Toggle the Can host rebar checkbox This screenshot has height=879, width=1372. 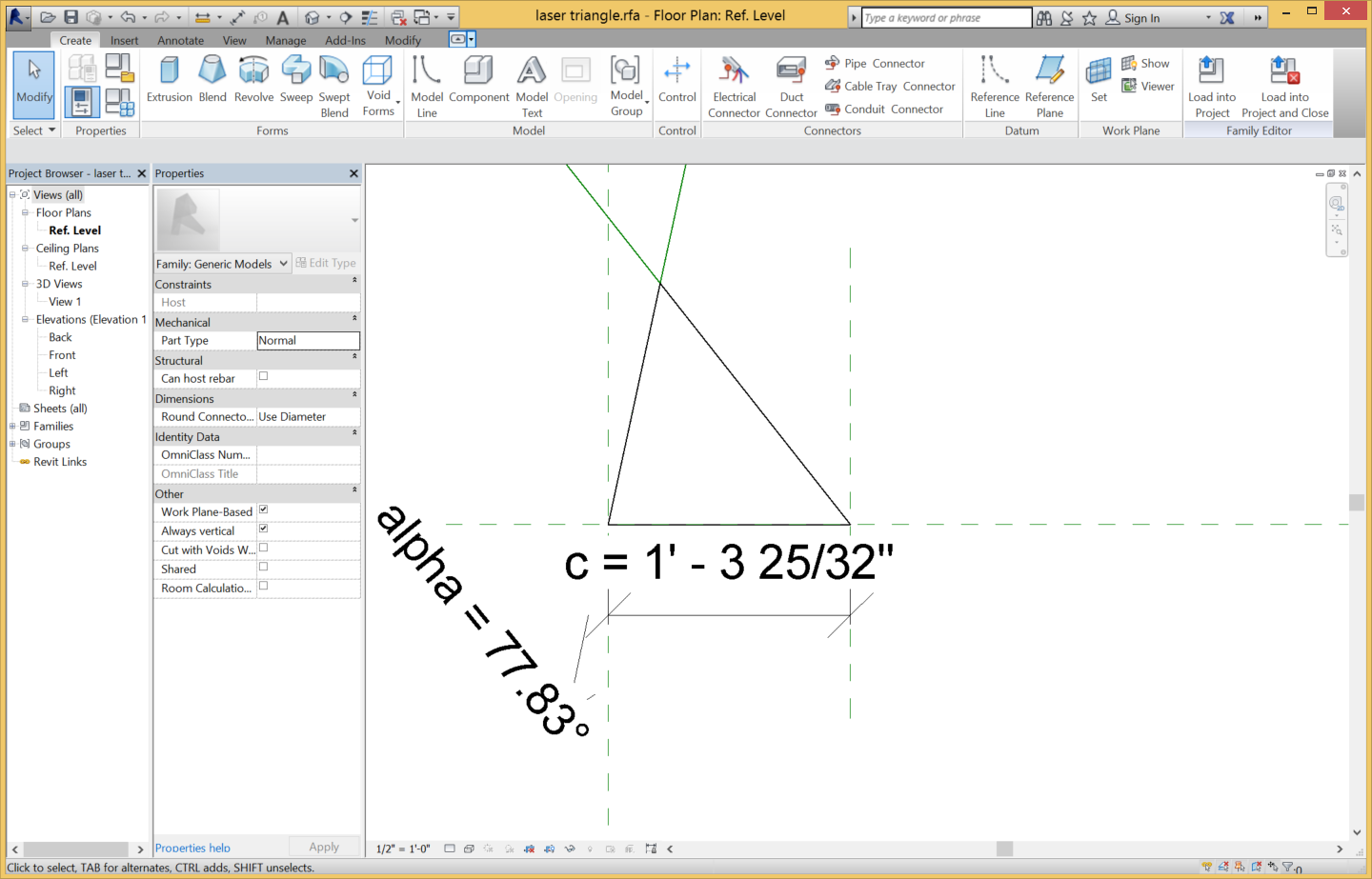264,376
